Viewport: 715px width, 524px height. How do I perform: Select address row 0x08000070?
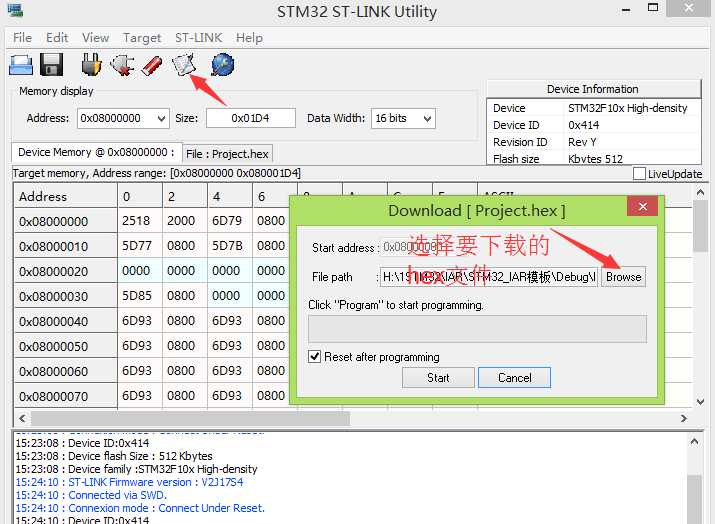pyautogui.click(x=65, y=396)
